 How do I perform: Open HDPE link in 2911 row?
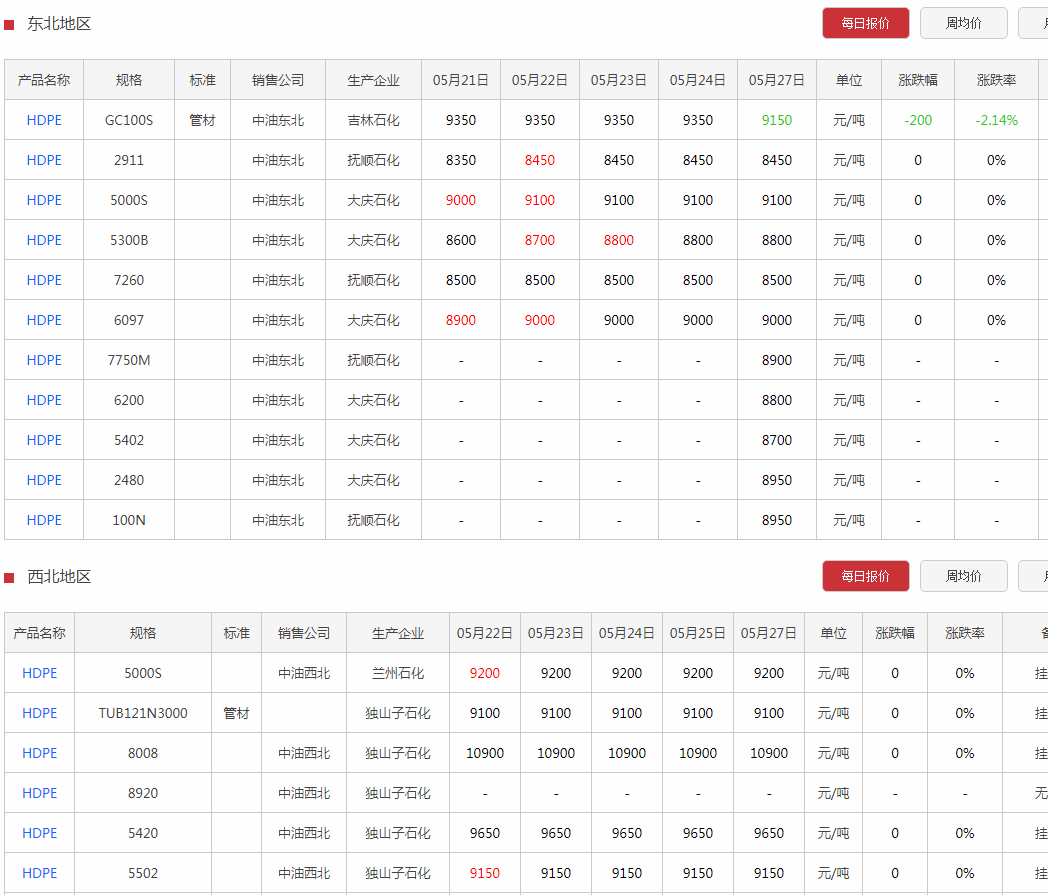tap(44, 160)
